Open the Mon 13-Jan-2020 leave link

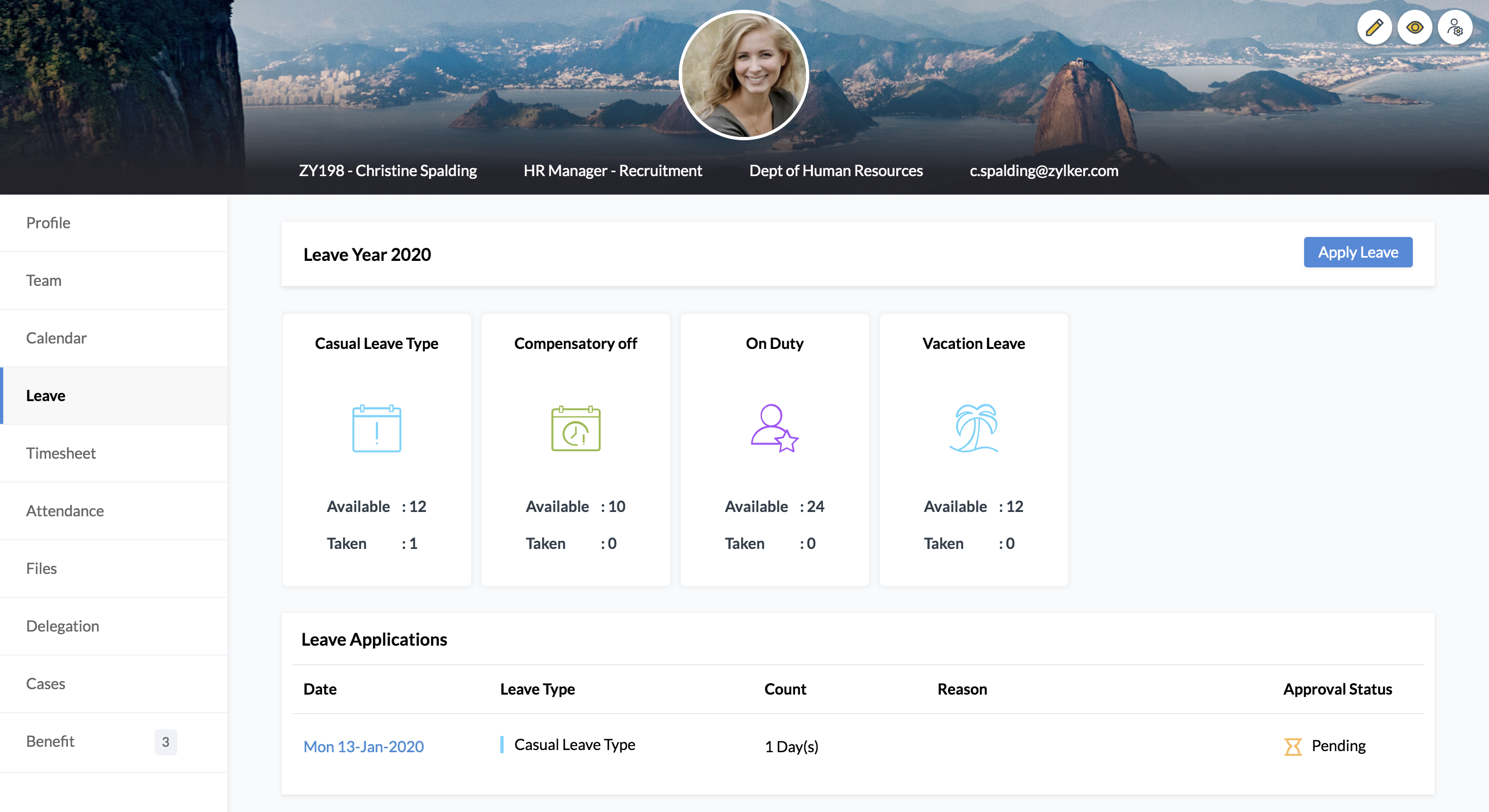(364, 746)
